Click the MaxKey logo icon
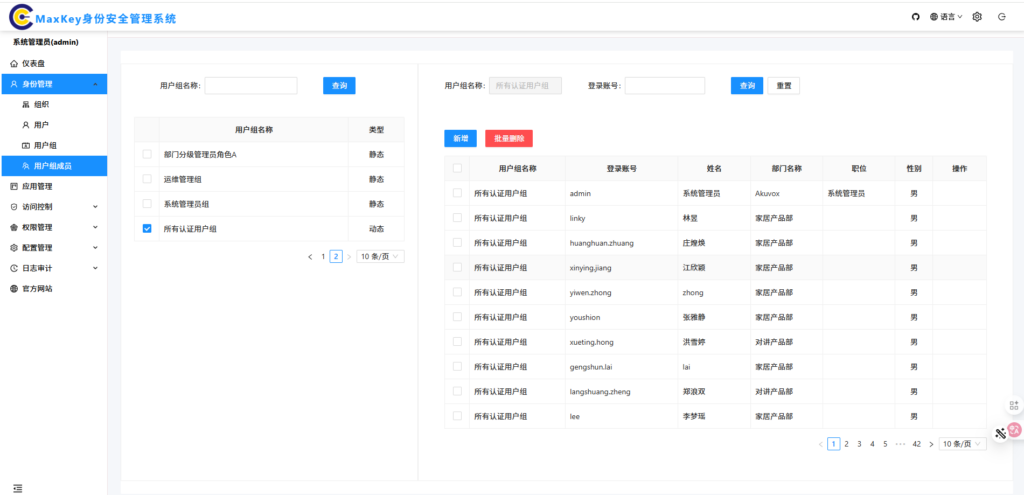 20,17
